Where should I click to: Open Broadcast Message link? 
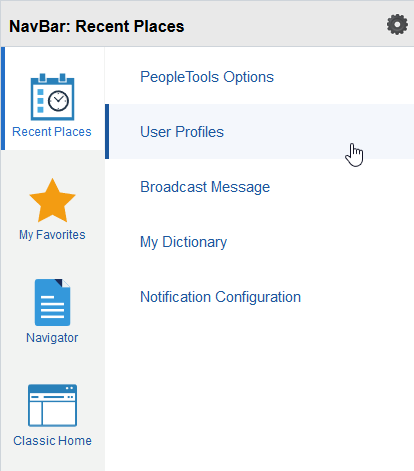205,187
